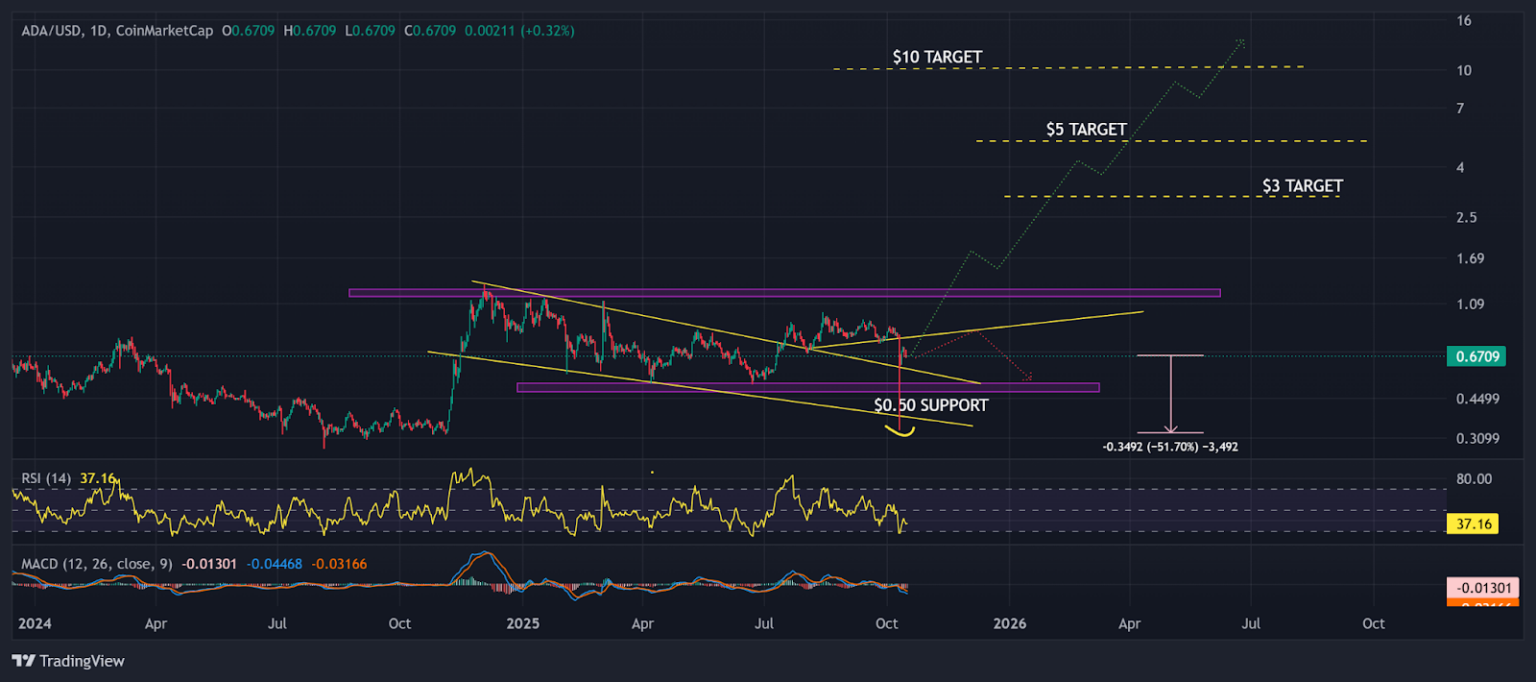Select the yellow arc under the lowest wick
This screenshot has height=682, width=1536.
(x=901, y=433)
